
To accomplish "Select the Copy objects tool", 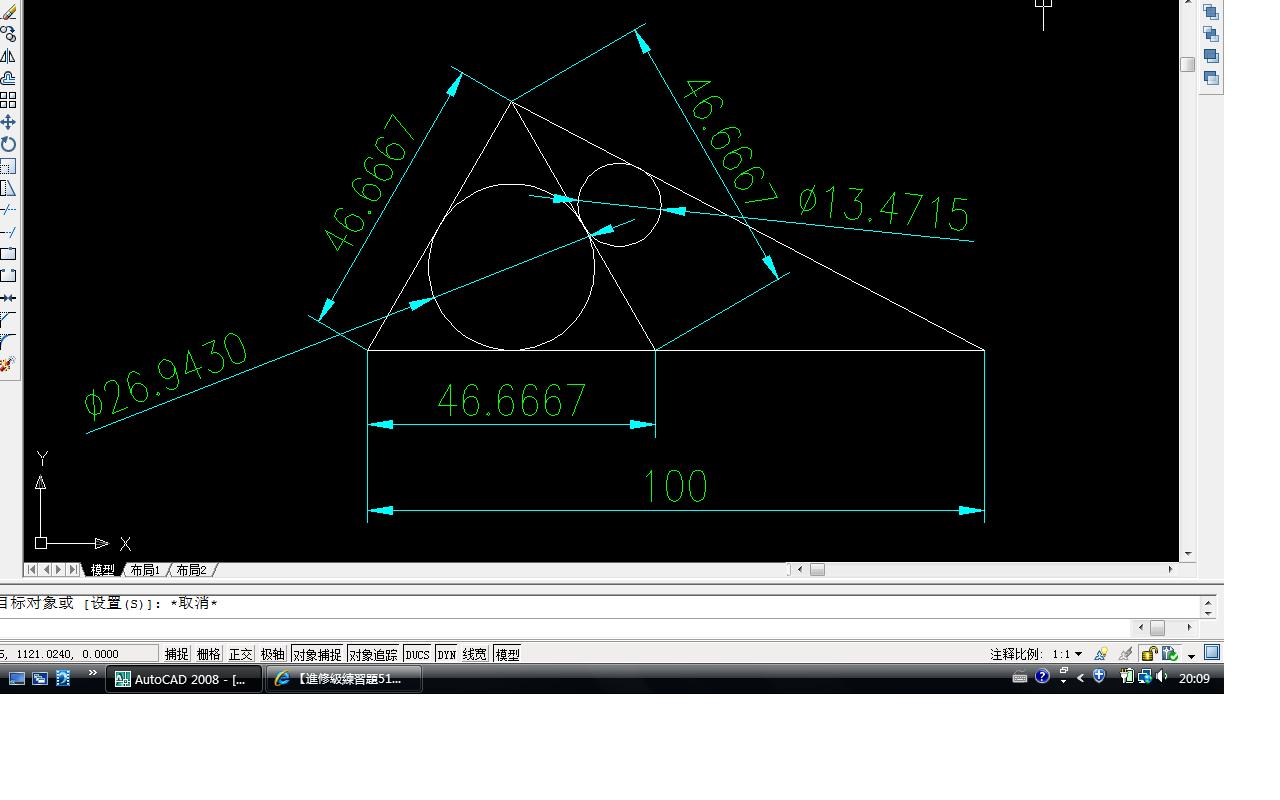I will (8, 34).
